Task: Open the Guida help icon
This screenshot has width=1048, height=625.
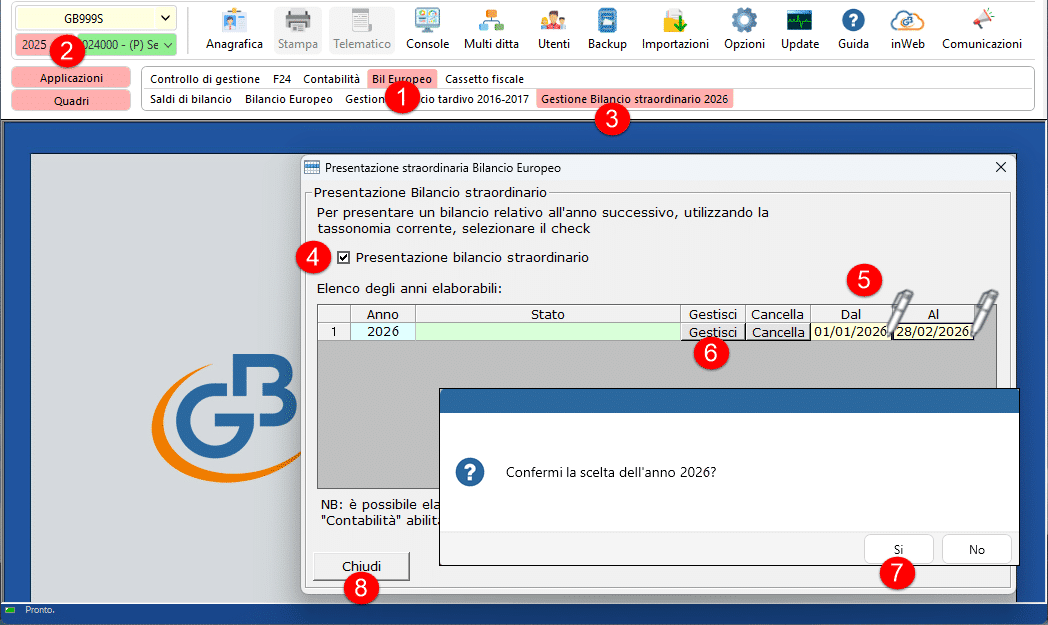Action: [x=853, y=30]
